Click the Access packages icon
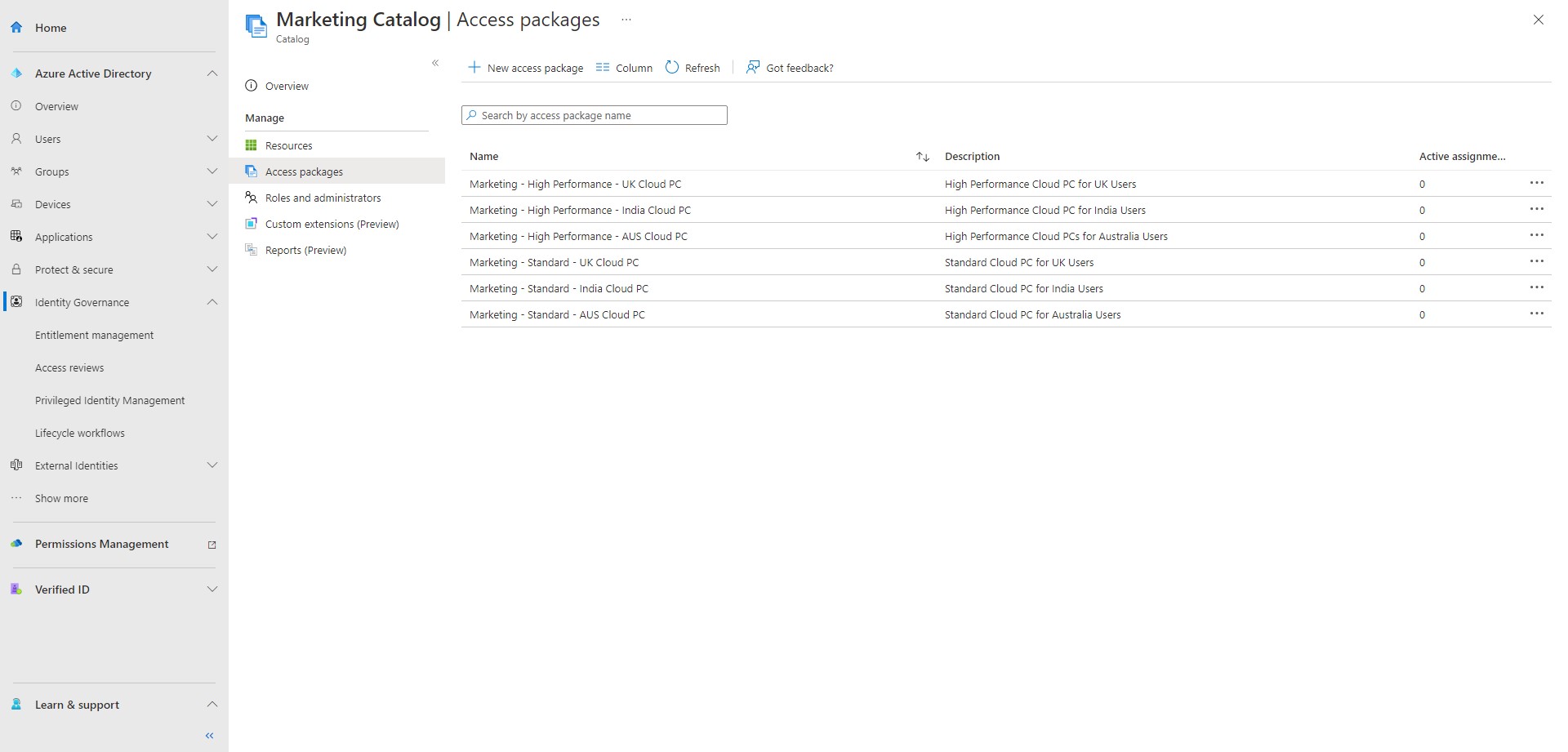This screenshot has height=752, width=1568. pyautogui.click(x=252, y=171)
